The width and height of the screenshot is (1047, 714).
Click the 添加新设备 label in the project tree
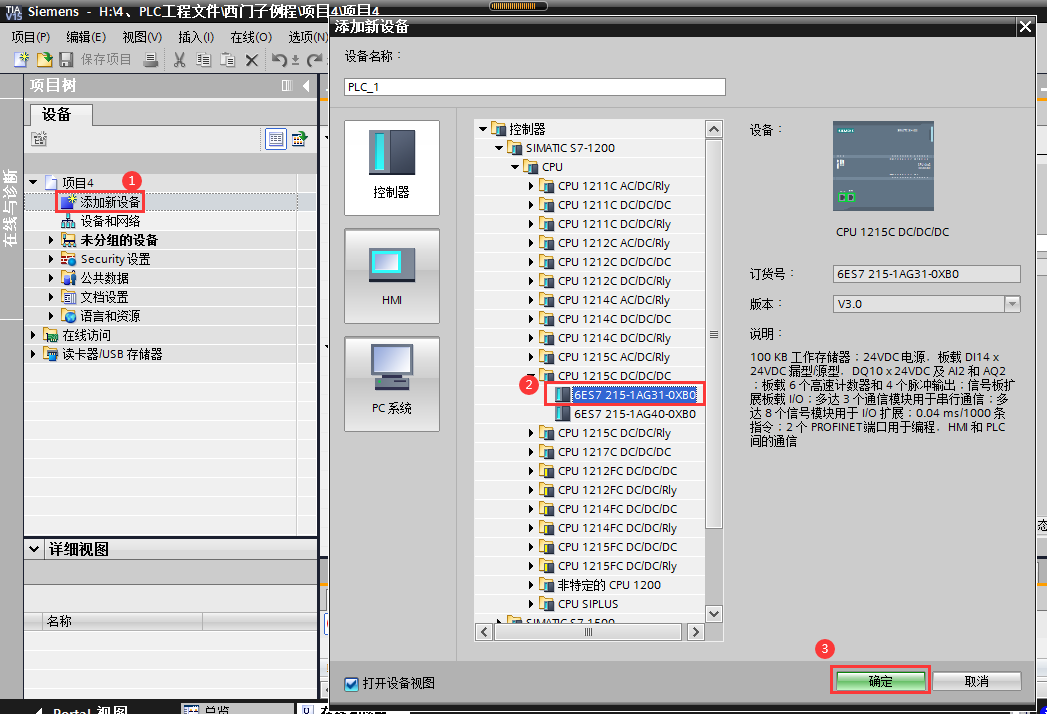click(x=110, y=202)
